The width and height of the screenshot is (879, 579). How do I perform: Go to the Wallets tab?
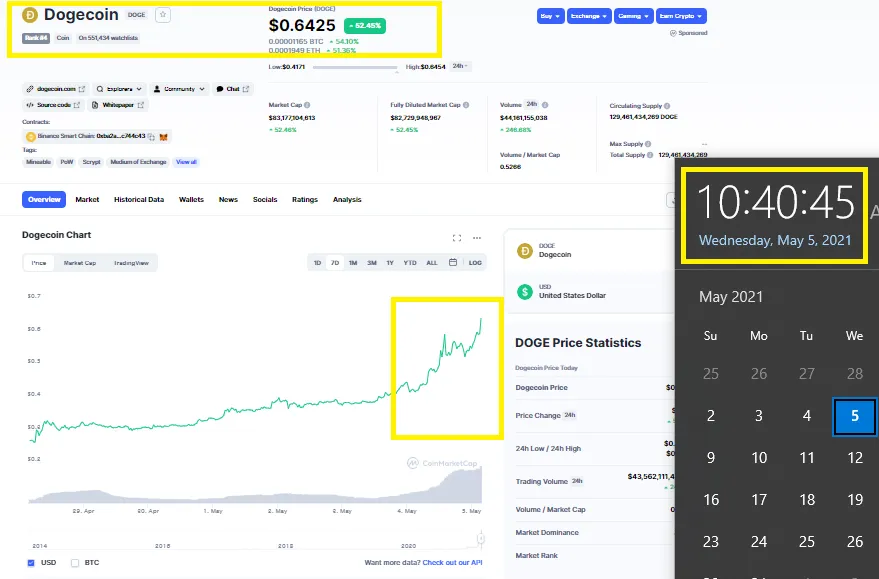[191, 200]
